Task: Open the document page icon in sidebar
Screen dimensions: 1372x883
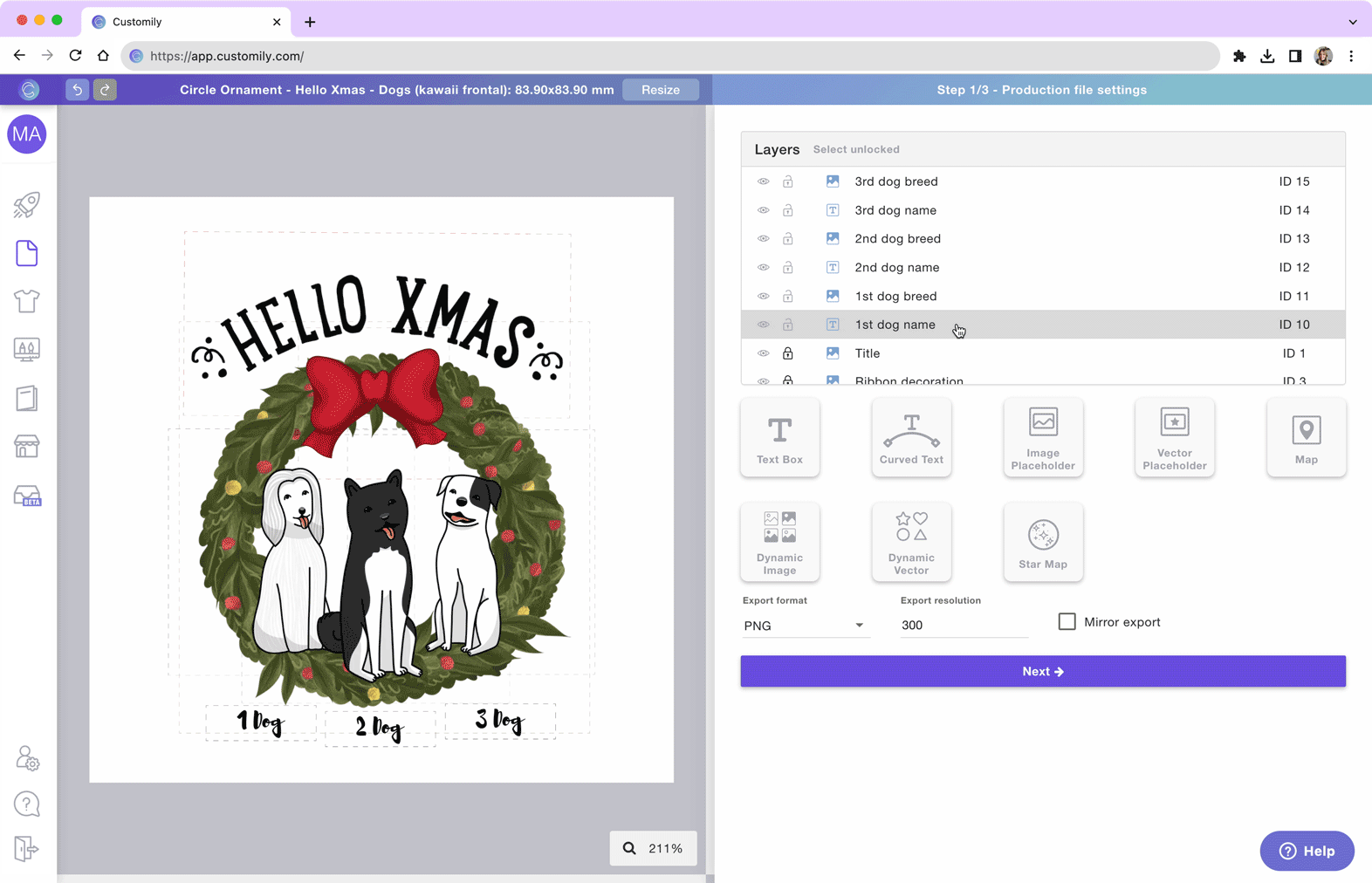Action: tap(27, 253)
